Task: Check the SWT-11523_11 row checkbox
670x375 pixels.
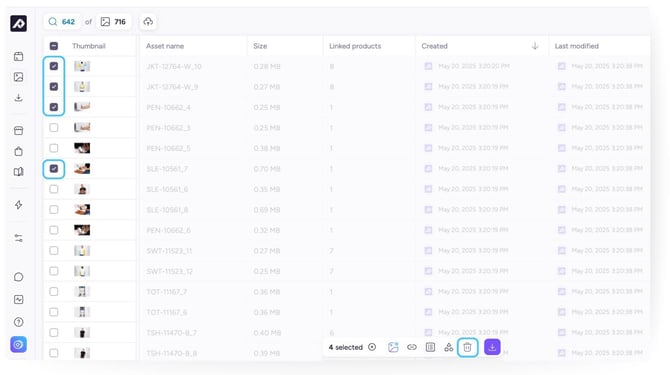Action: click(x=54, y=251)
